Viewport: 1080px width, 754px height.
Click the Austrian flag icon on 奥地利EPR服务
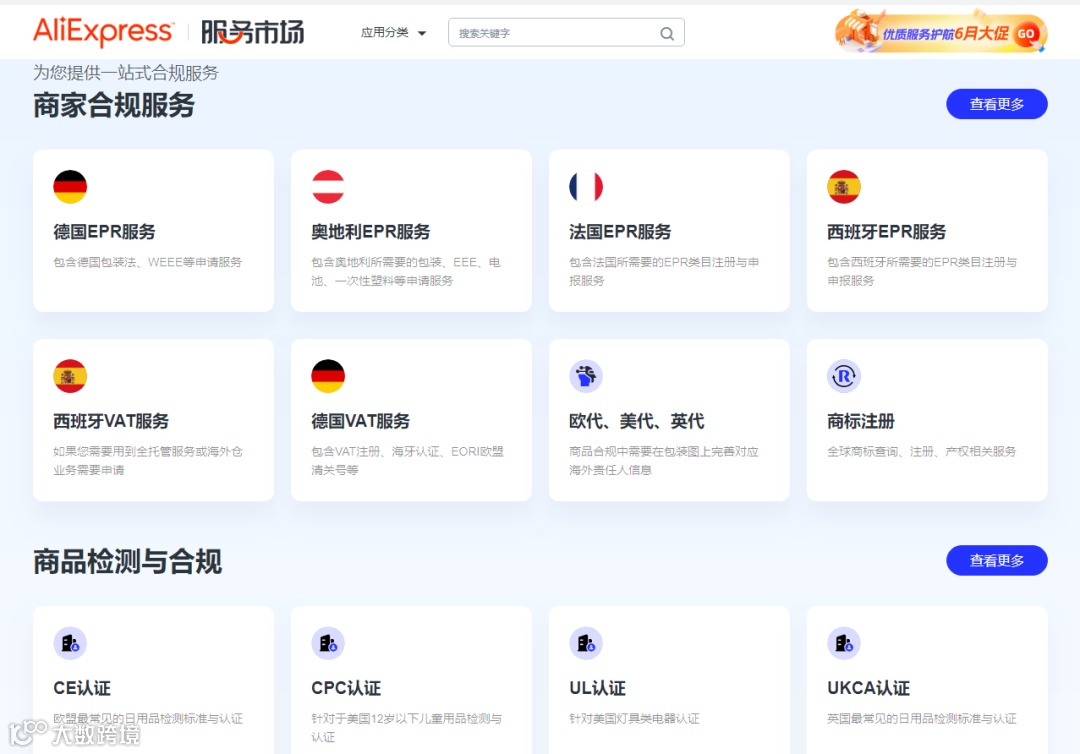(328, 187)
